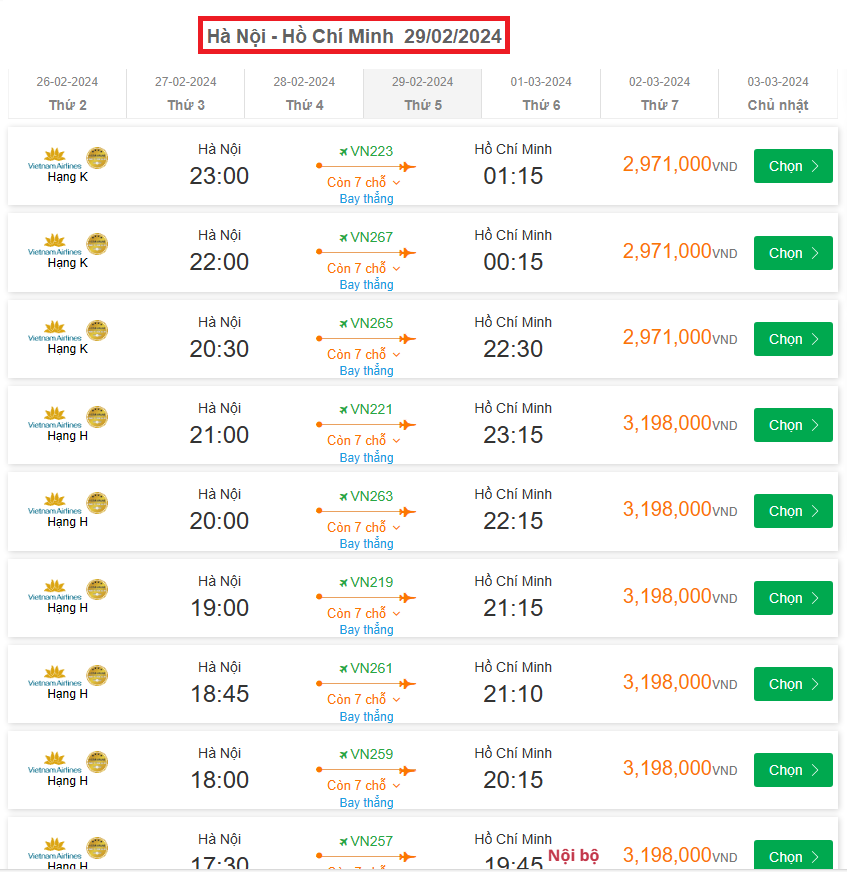Click the green plane icon beside VN259

pos(343,755)
